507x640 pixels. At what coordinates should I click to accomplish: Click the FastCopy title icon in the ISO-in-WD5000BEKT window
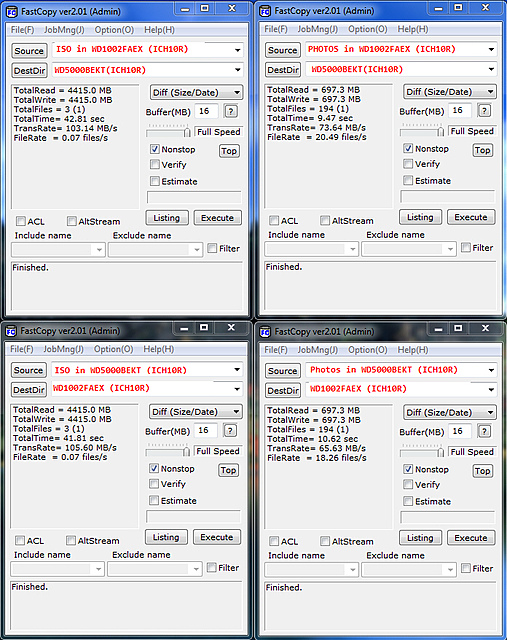click(11, 331)
